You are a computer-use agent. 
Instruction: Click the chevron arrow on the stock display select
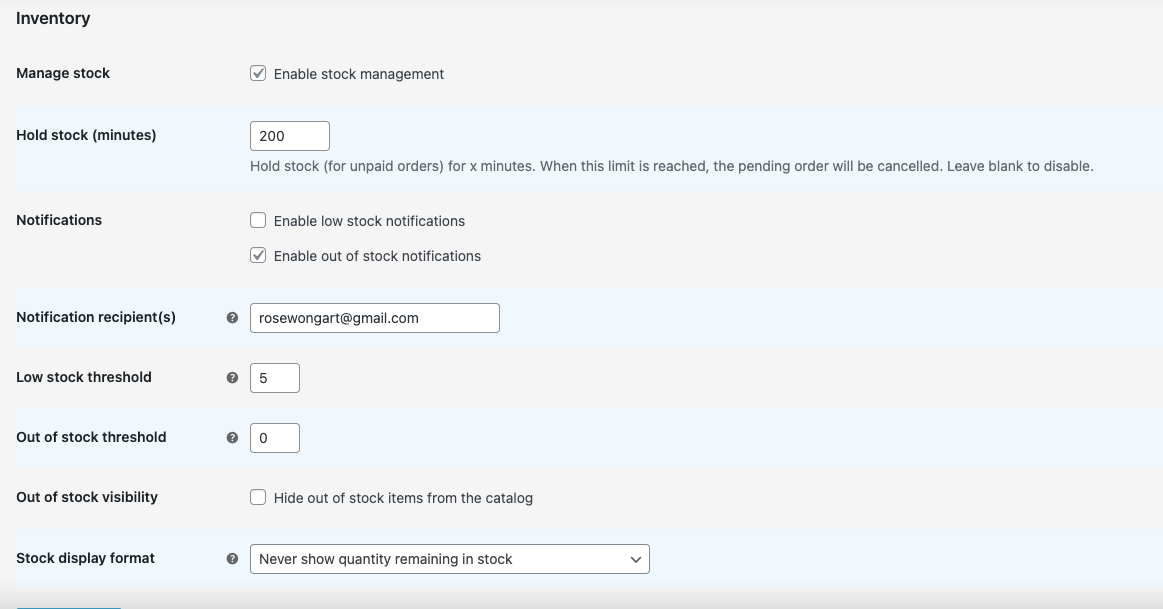click(636, 560)
